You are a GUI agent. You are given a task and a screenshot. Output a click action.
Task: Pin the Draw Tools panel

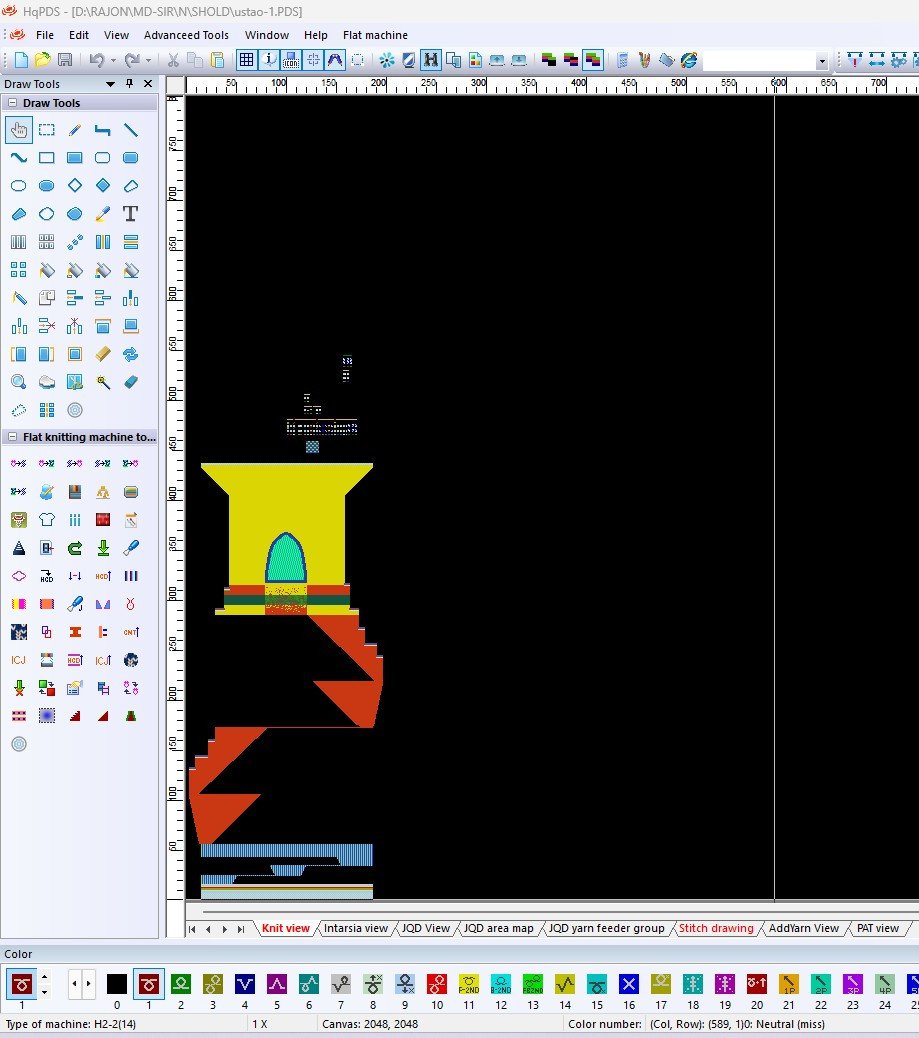(129, 84)
